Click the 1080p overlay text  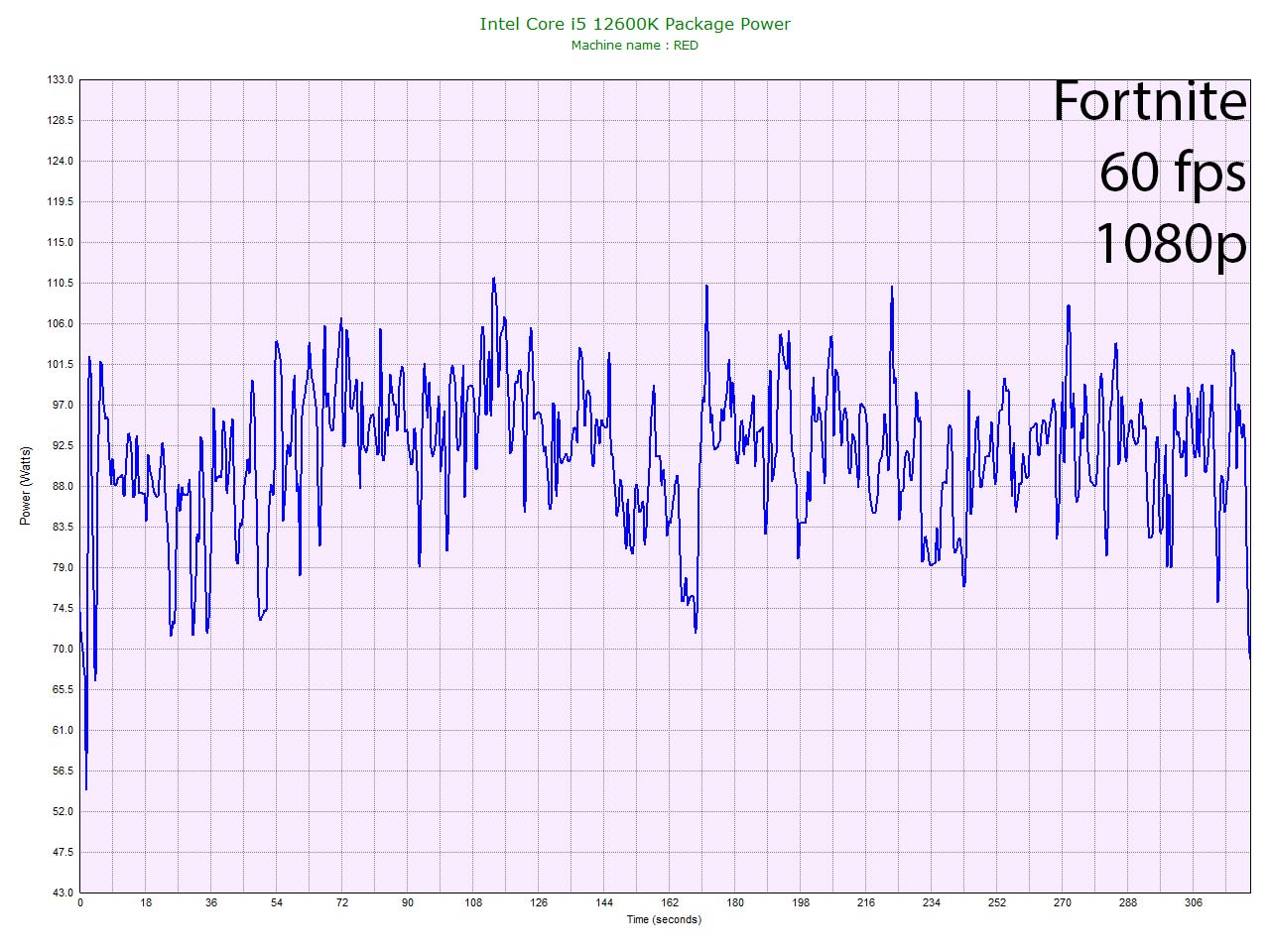(1170, 241)
